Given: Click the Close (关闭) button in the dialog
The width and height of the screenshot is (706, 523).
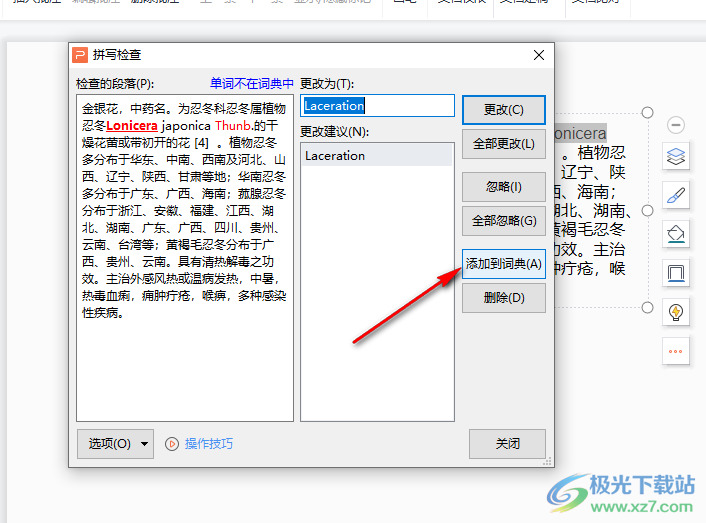Looking at the screenshot, I should click(x=507, y=444).
